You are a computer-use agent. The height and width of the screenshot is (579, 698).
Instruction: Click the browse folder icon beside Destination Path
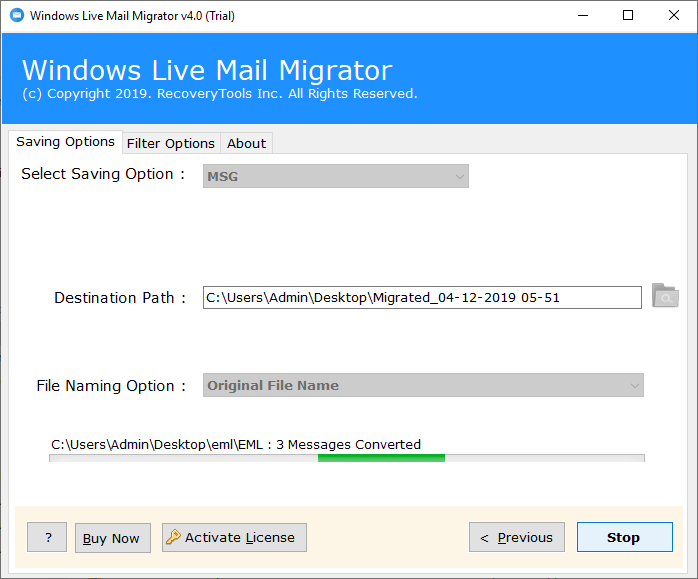point(665,296)
